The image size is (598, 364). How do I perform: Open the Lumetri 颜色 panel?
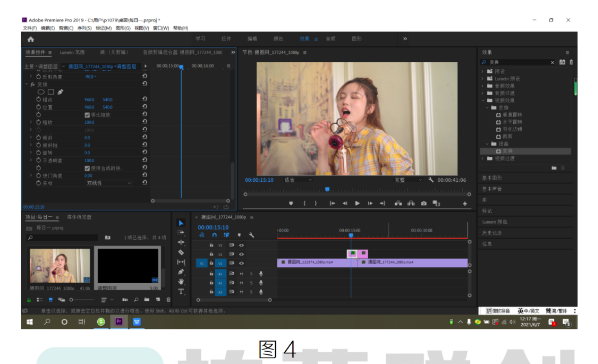coord(495,222)
